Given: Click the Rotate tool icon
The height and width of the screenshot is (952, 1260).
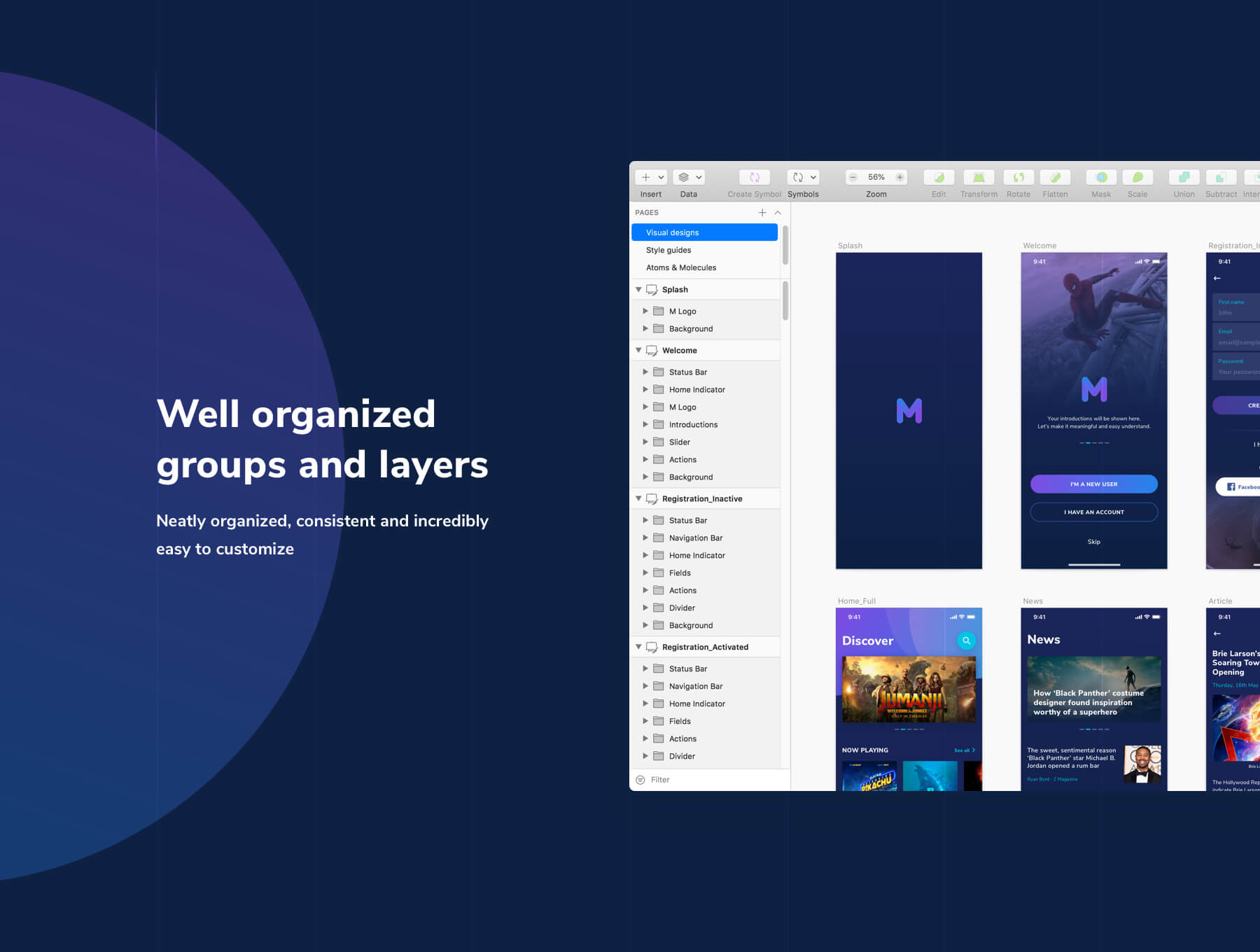Looking at the screenshot, I should 1018,178.
